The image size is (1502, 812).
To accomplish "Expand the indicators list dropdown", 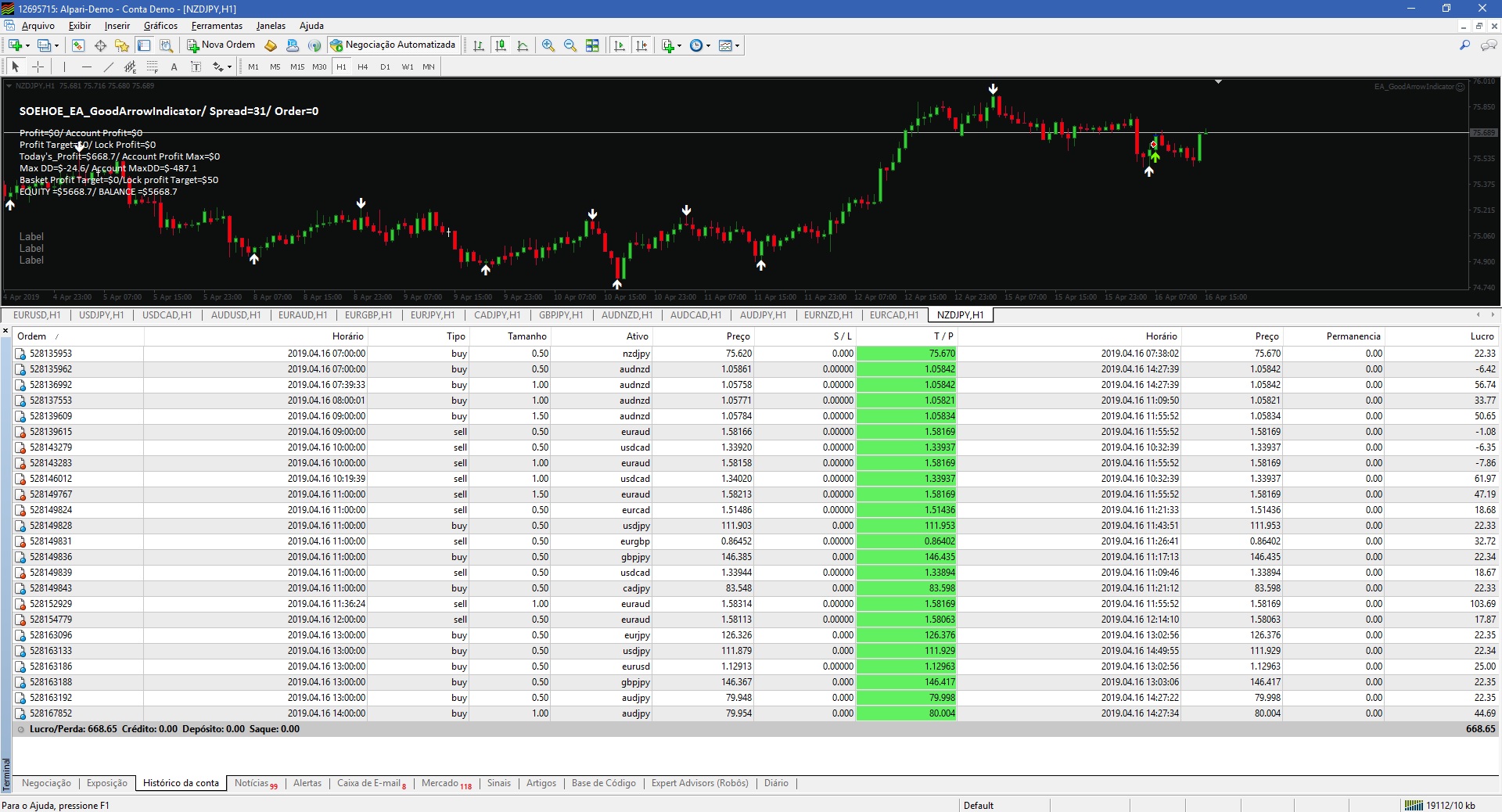I will [679, 45].
